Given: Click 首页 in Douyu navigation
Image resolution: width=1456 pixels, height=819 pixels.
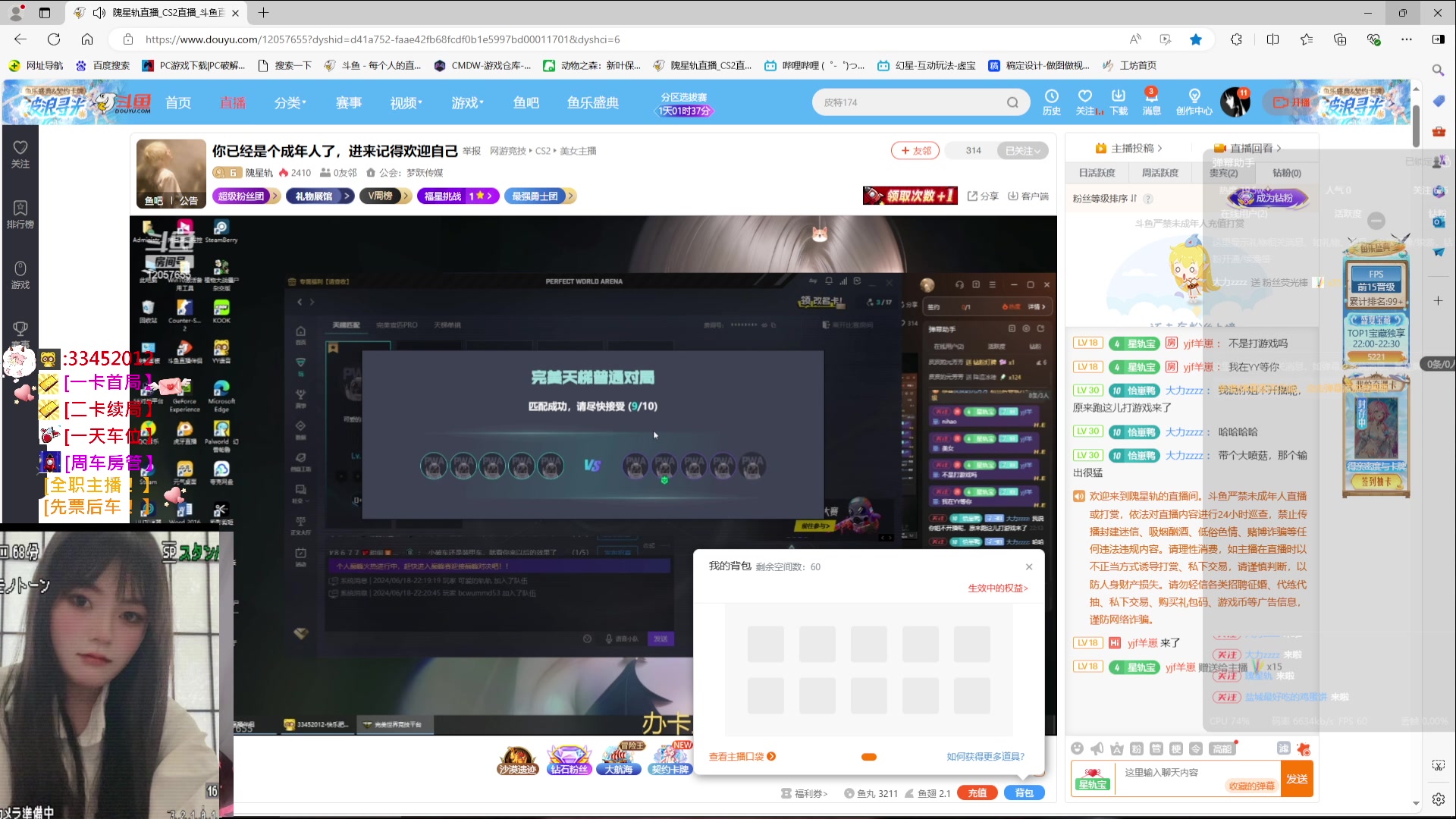Looking at the screenshot, I should point(178,103).
